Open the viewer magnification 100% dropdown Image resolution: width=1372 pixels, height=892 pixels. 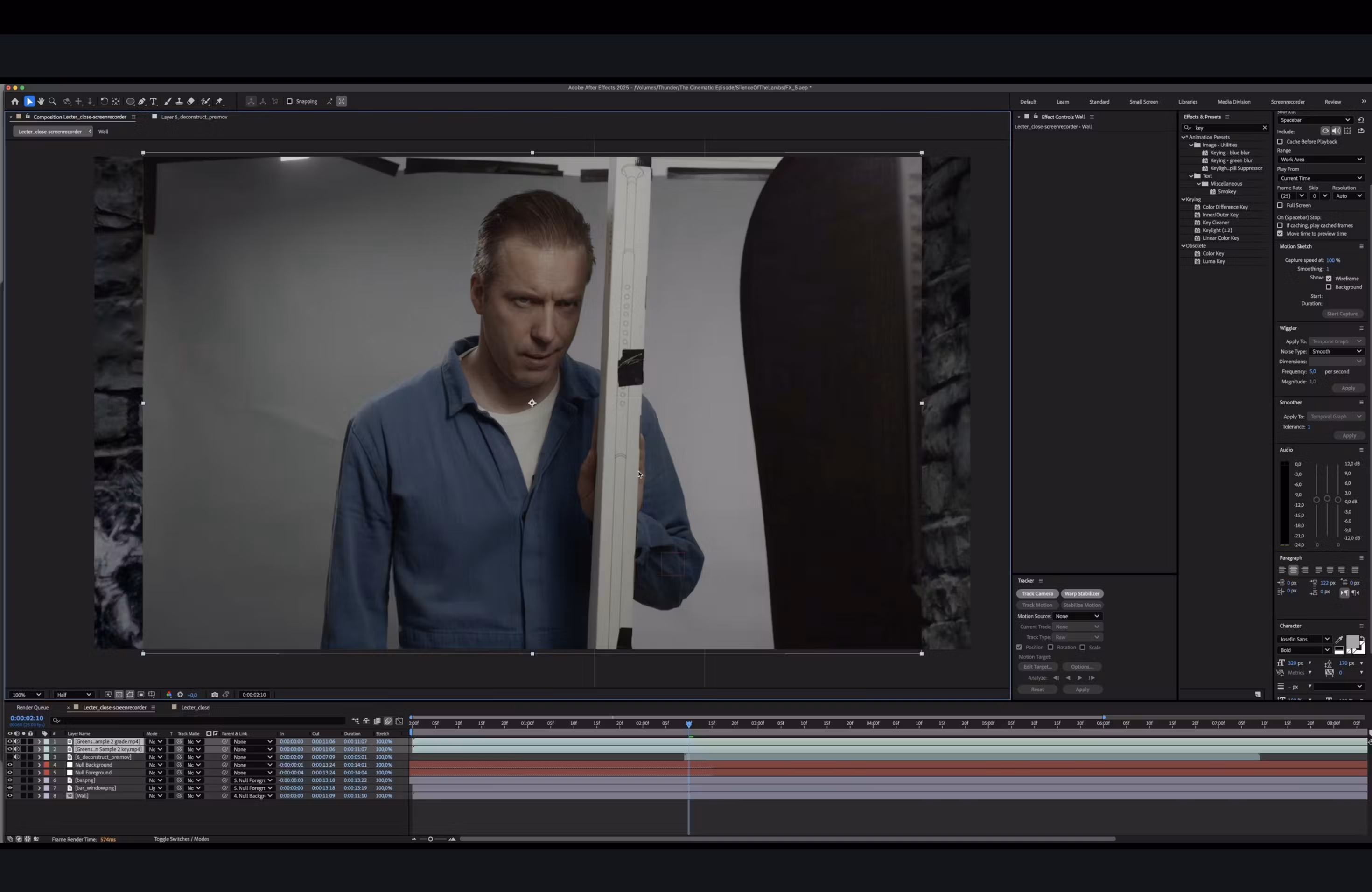point(27,694)
